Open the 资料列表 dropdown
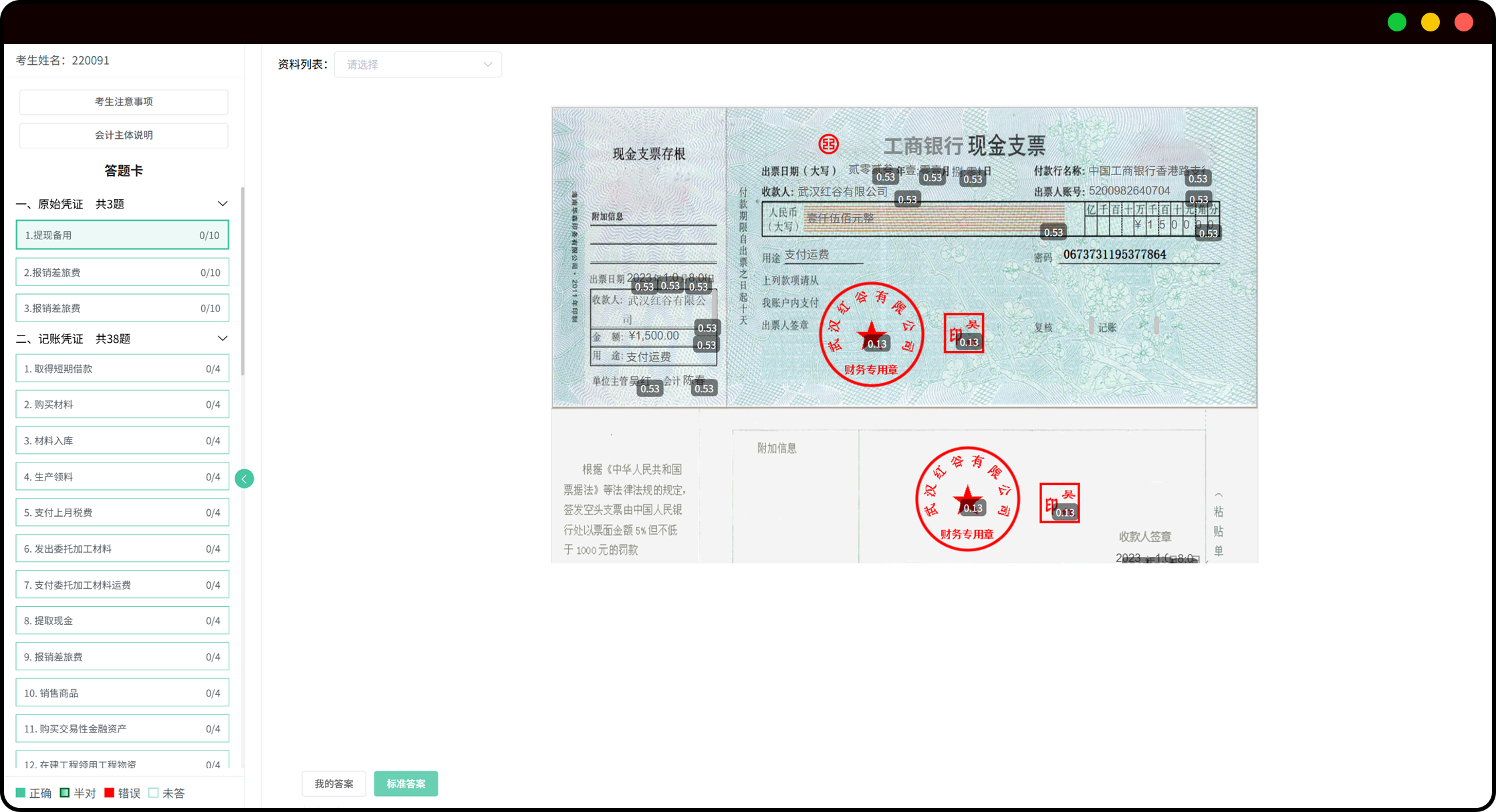The width and height of the screenshot is (1496, 812). 418,65
